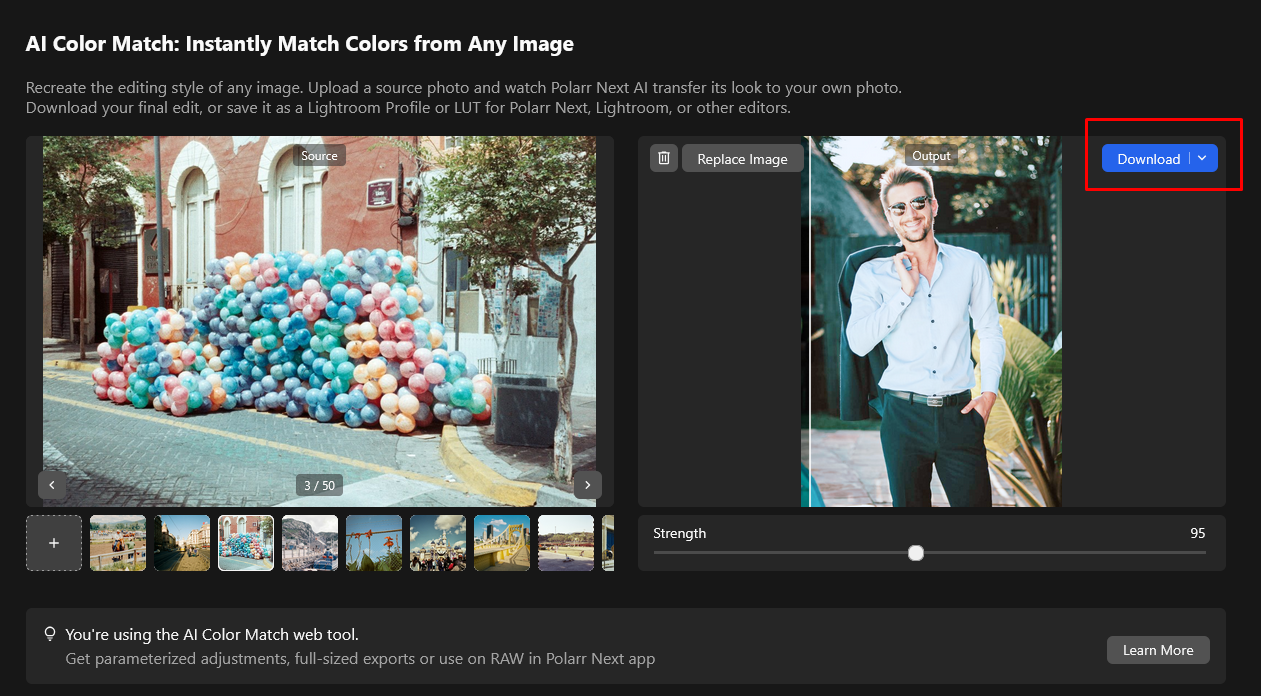Click the Download button
Screen dimensions: 1261x696
(1147, 159)
